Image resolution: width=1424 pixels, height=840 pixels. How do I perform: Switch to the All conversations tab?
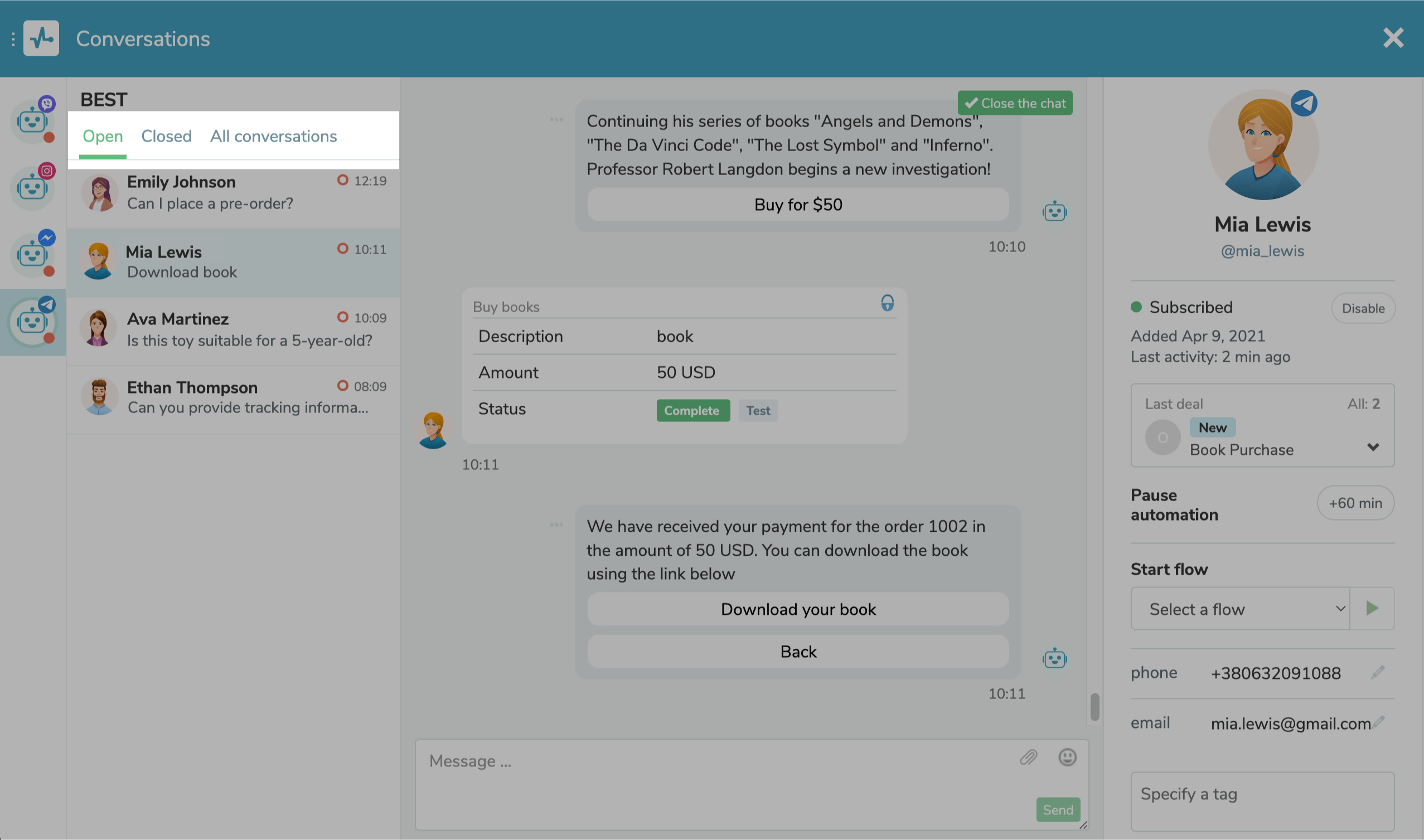[273, 135]
